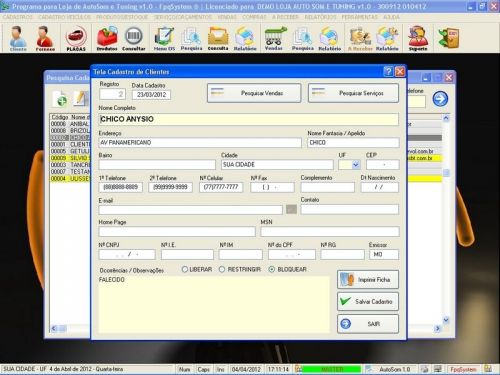Click the left arrow of Pesquisa horizontal scrollbar
The image size is (500, 375).
point(54,328)
